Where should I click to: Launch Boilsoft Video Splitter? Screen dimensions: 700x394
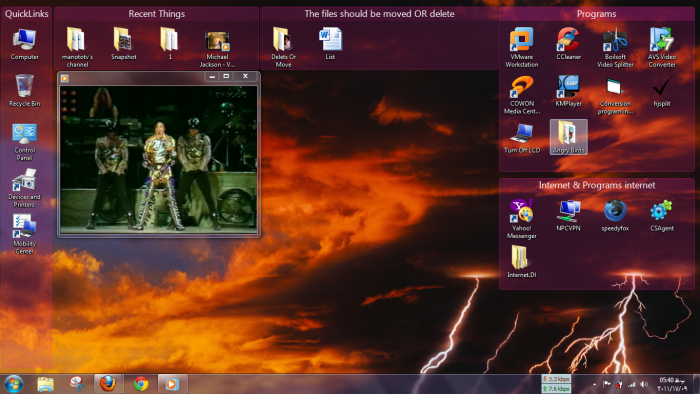click(x=615, y=47)
